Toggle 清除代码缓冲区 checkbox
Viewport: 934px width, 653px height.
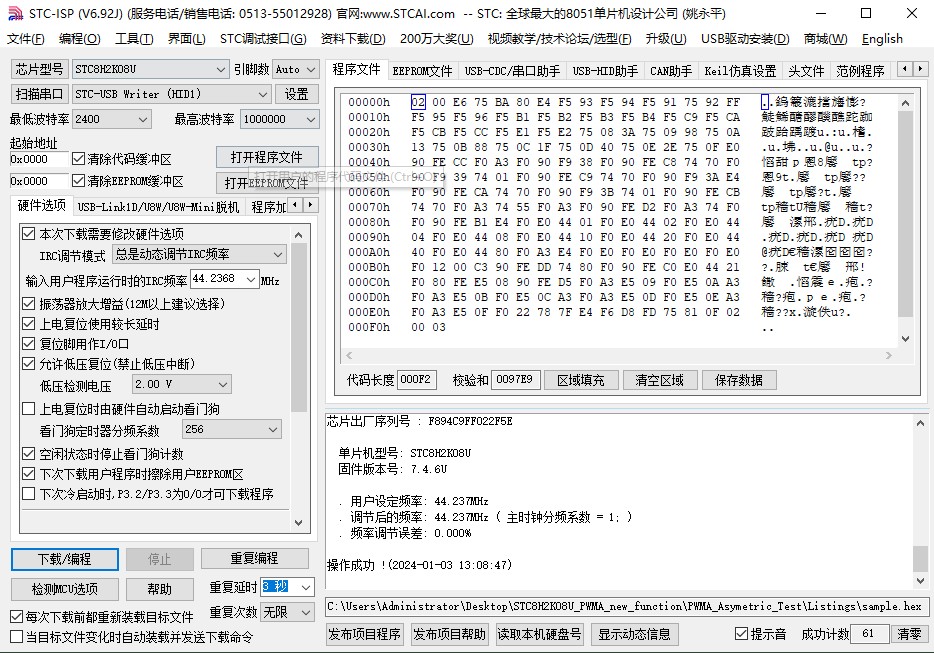tap(79, 158)
